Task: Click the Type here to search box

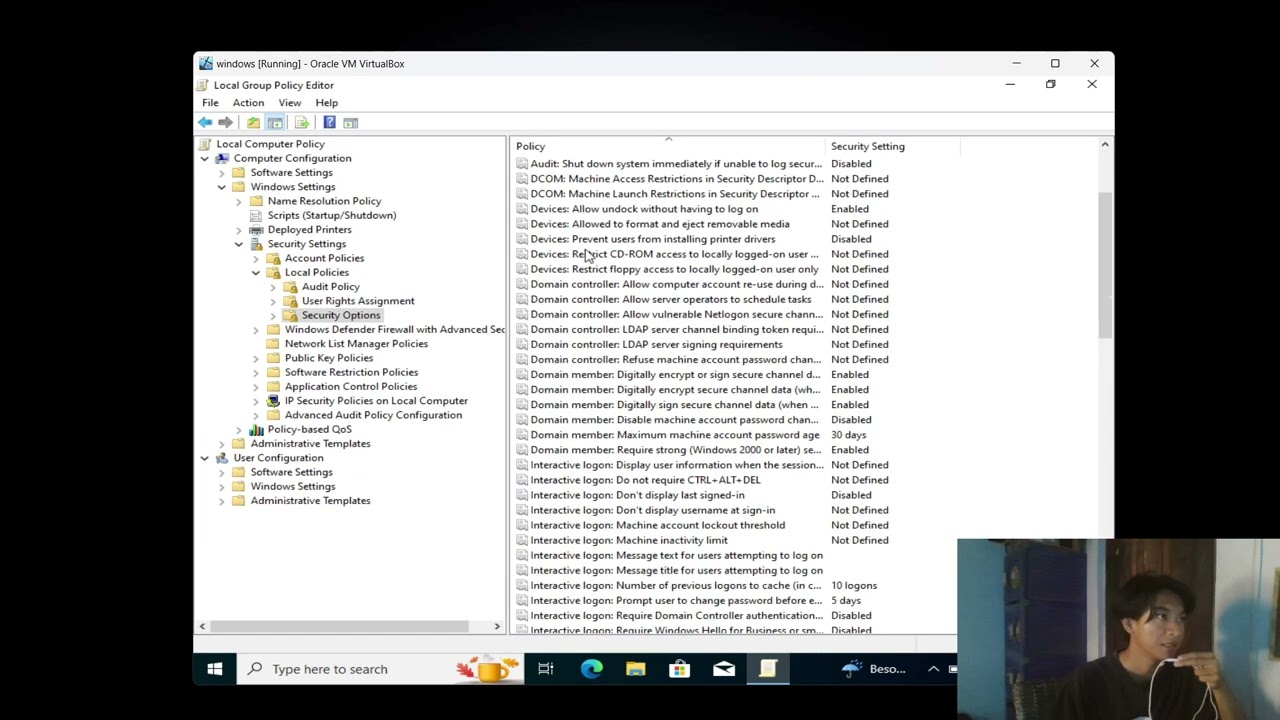Action: (382, 669)
